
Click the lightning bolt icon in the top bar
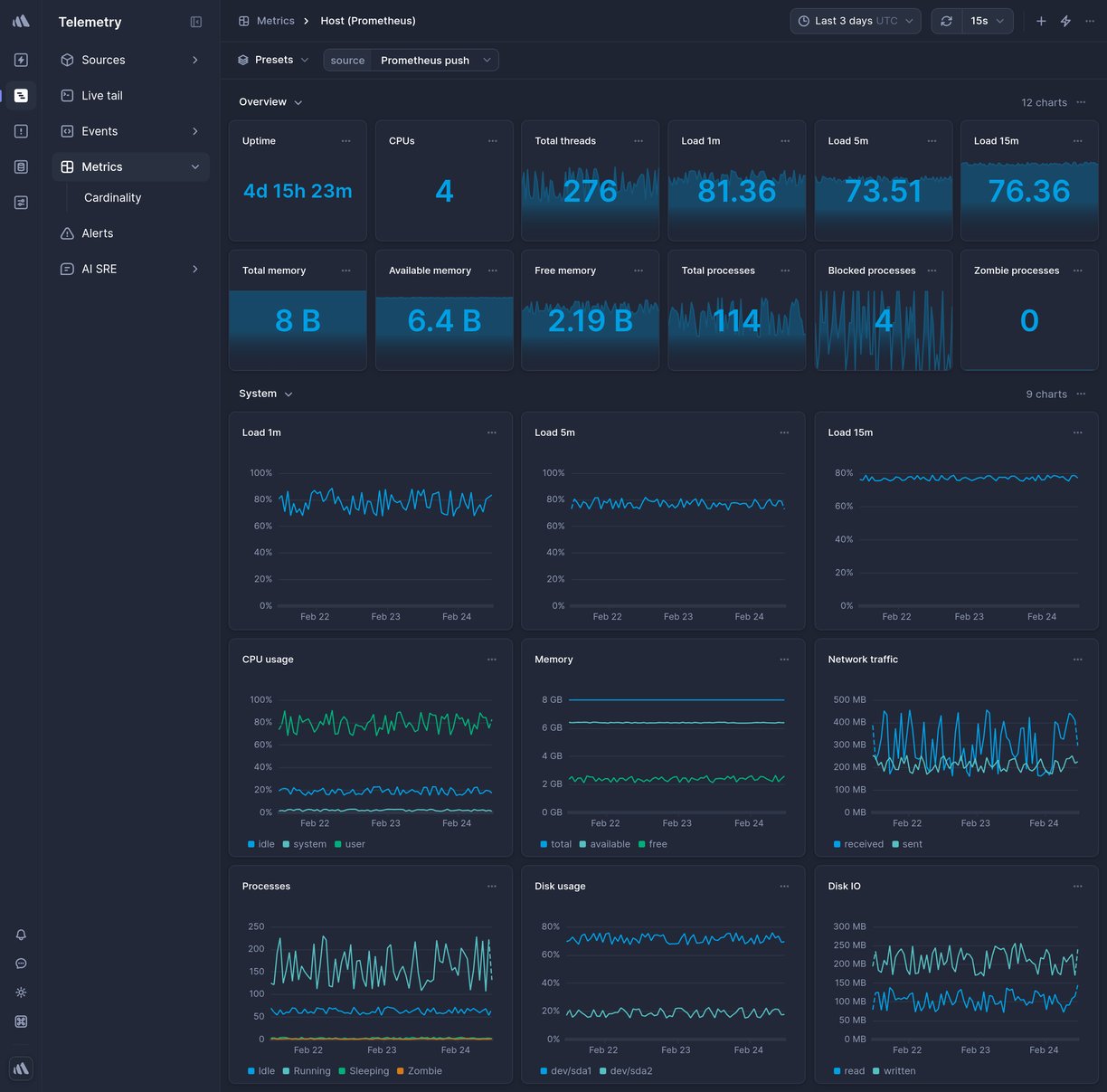click(1065, 20)
